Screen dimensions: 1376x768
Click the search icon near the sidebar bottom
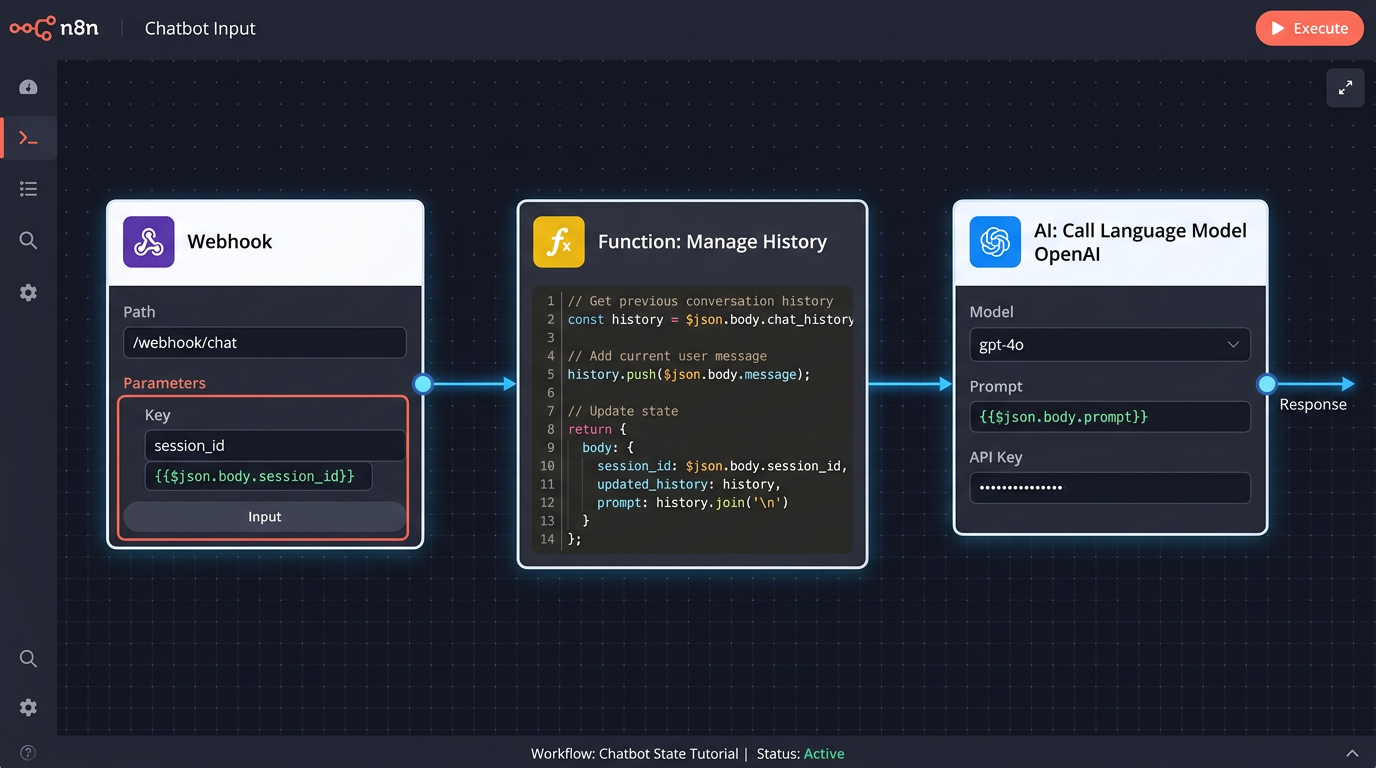[28, 658]
